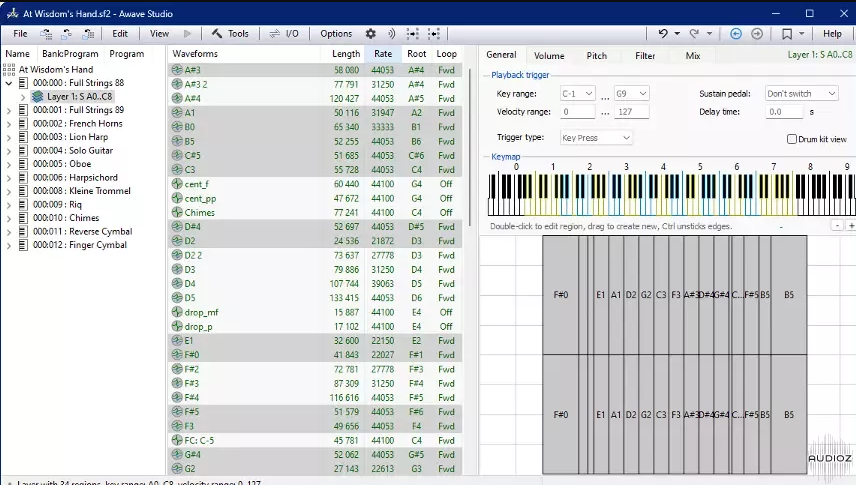
Task: Click the upper velocity range field showing 127
Action: click(632, 112)
